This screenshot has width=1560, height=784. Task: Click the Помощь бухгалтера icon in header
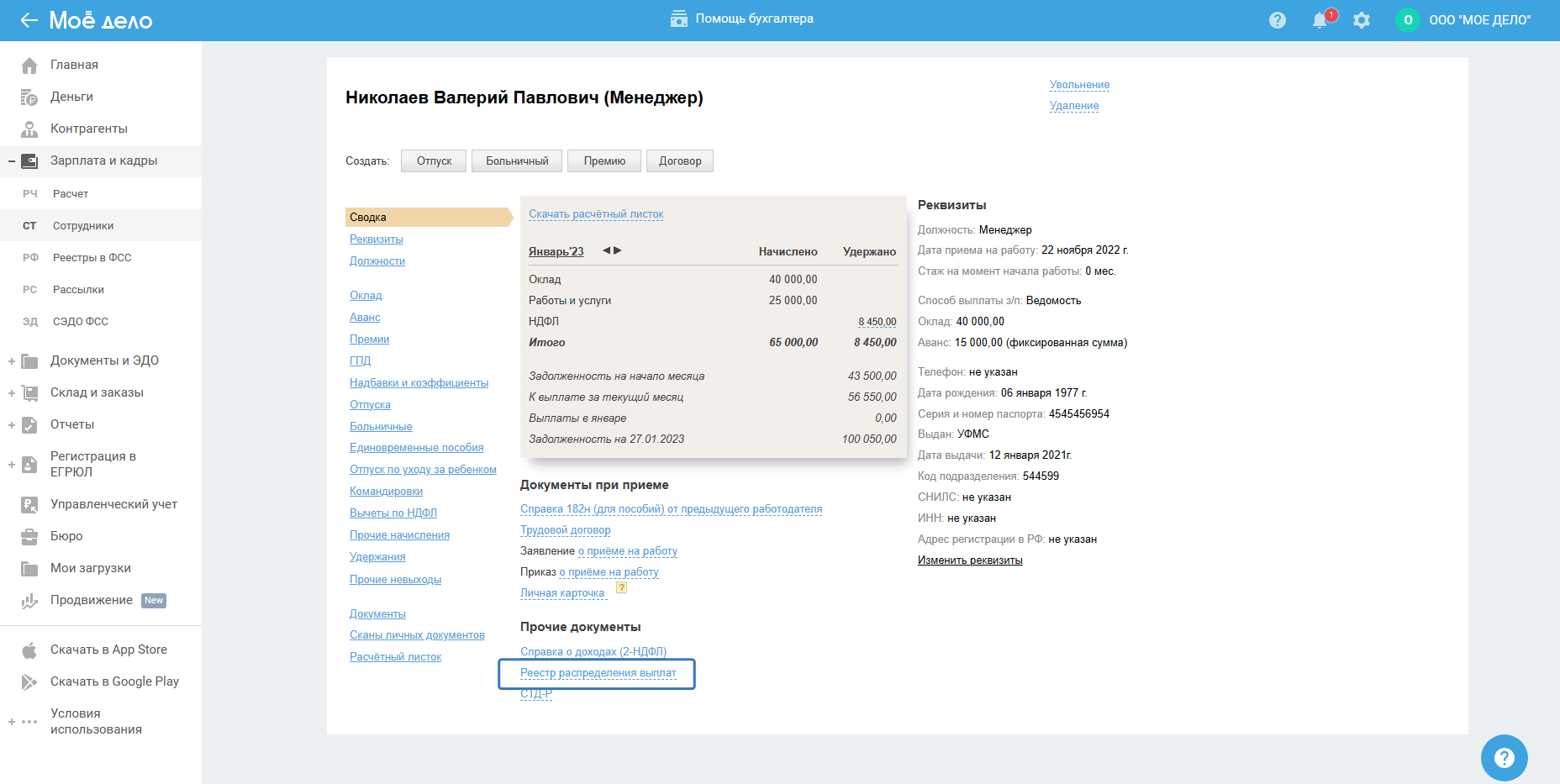(x=679, y=18)
